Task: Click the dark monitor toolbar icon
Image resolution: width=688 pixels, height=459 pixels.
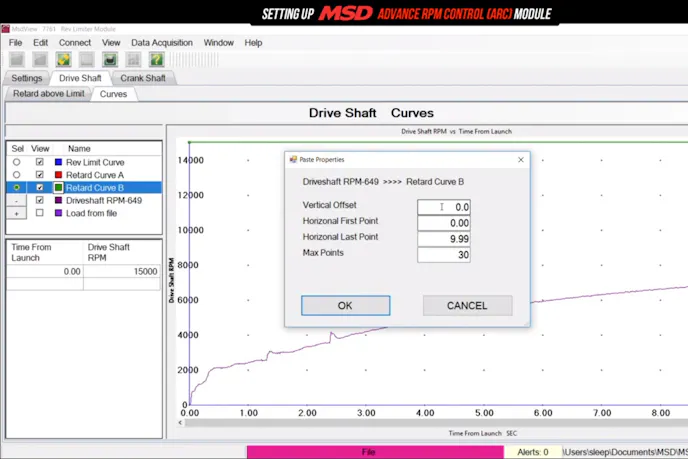Action: point(110,60)
